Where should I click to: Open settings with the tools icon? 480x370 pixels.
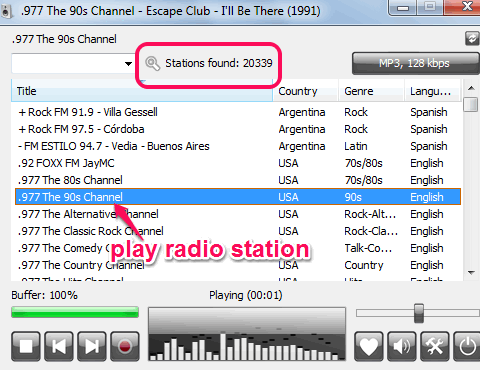point(435,346)
